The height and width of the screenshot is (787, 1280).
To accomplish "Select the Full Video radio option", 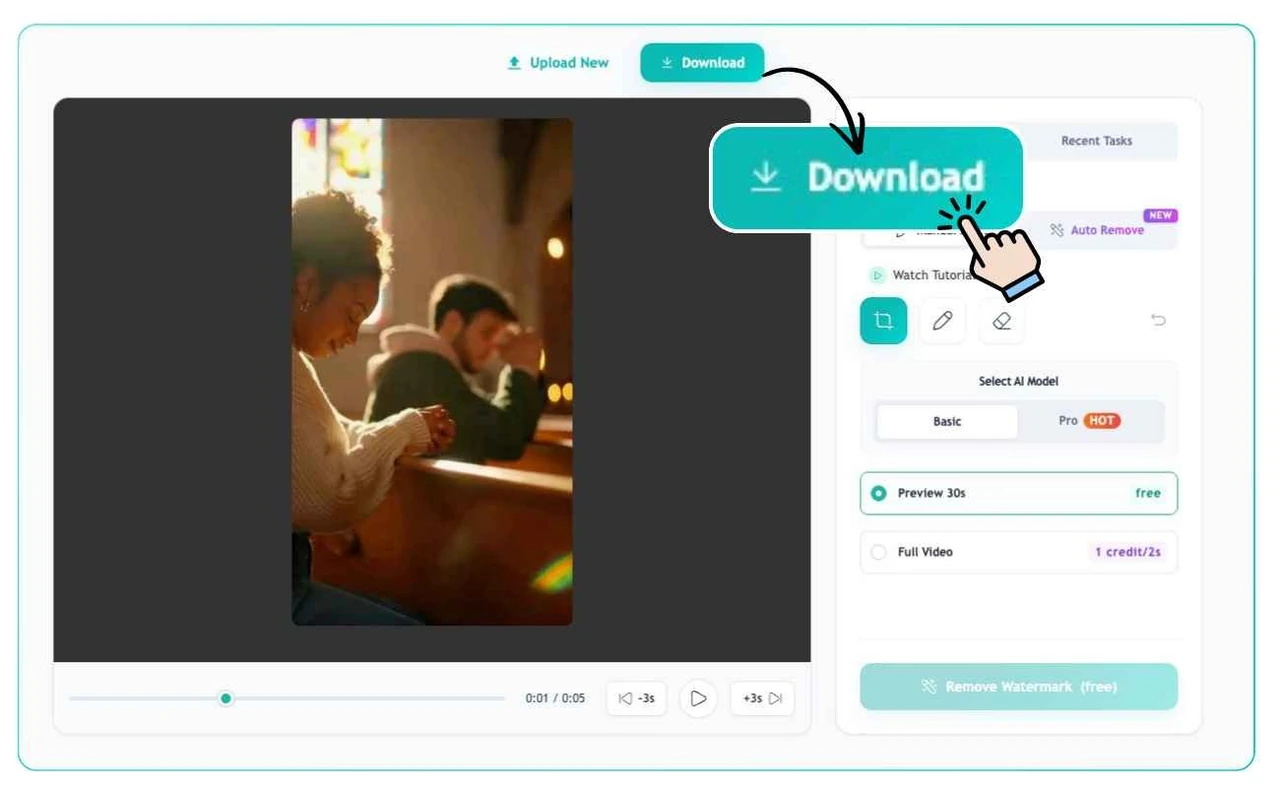I will (1018, 552).
